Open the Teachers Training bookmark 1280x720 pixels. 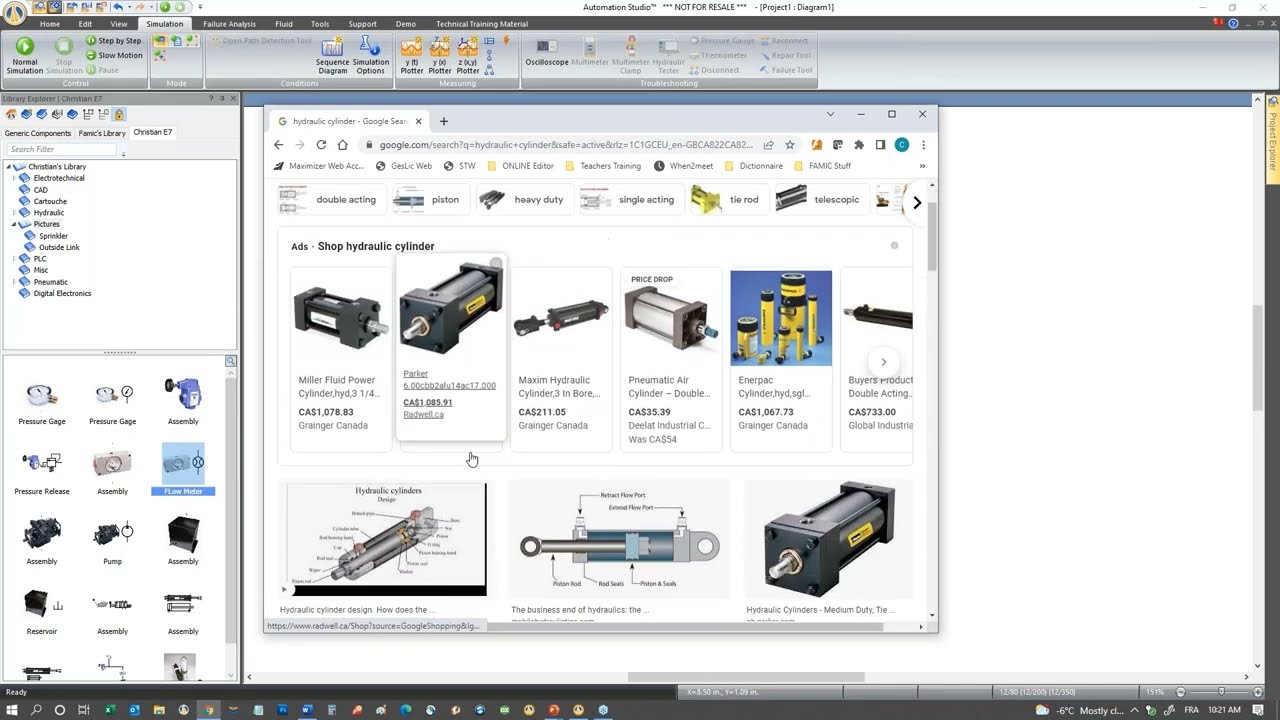603,166
